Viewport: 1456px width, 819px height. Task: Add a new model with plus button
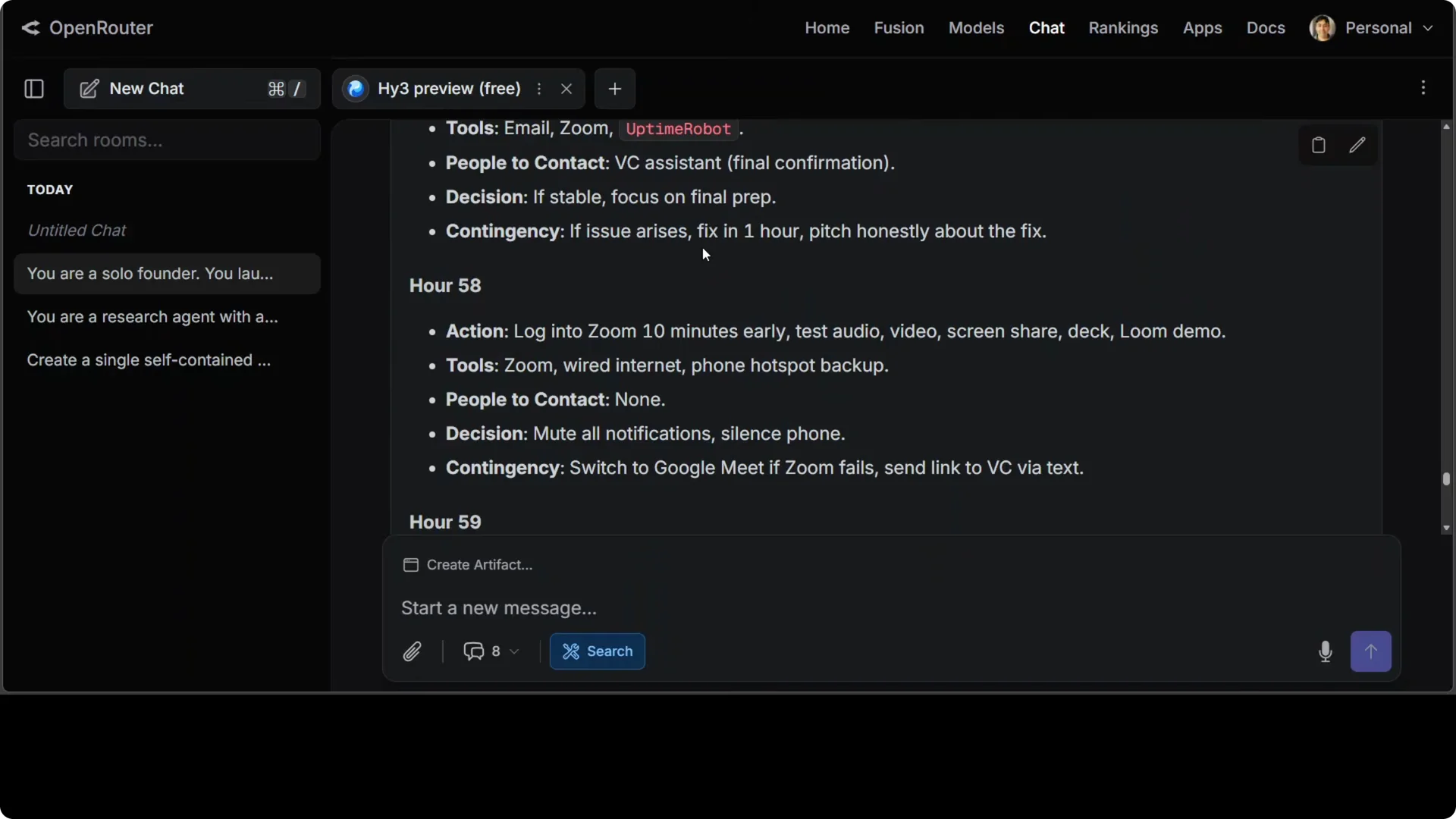(615, 89)
